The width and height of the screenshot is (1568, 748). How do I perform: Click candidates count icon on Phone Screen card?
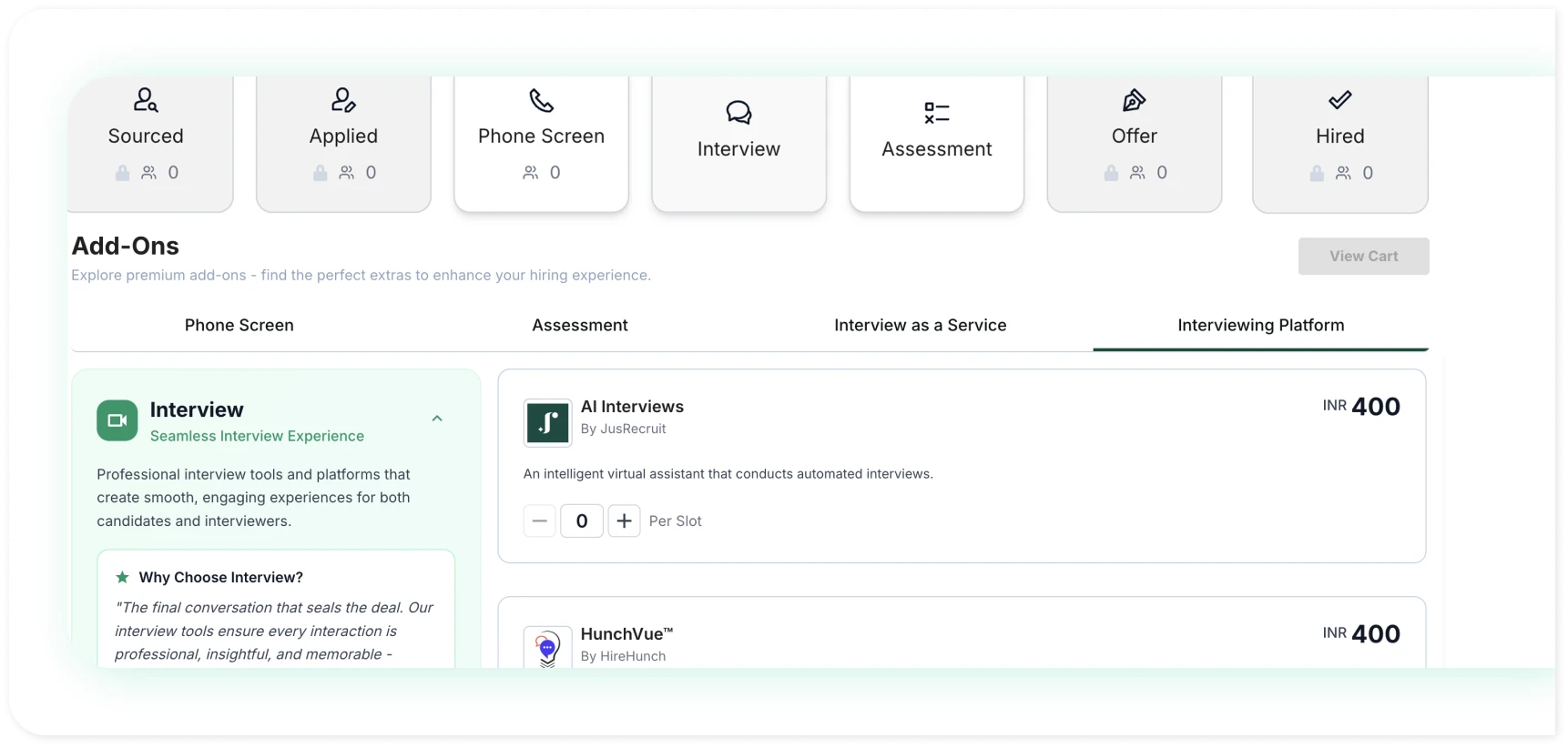tap(530, 173)
